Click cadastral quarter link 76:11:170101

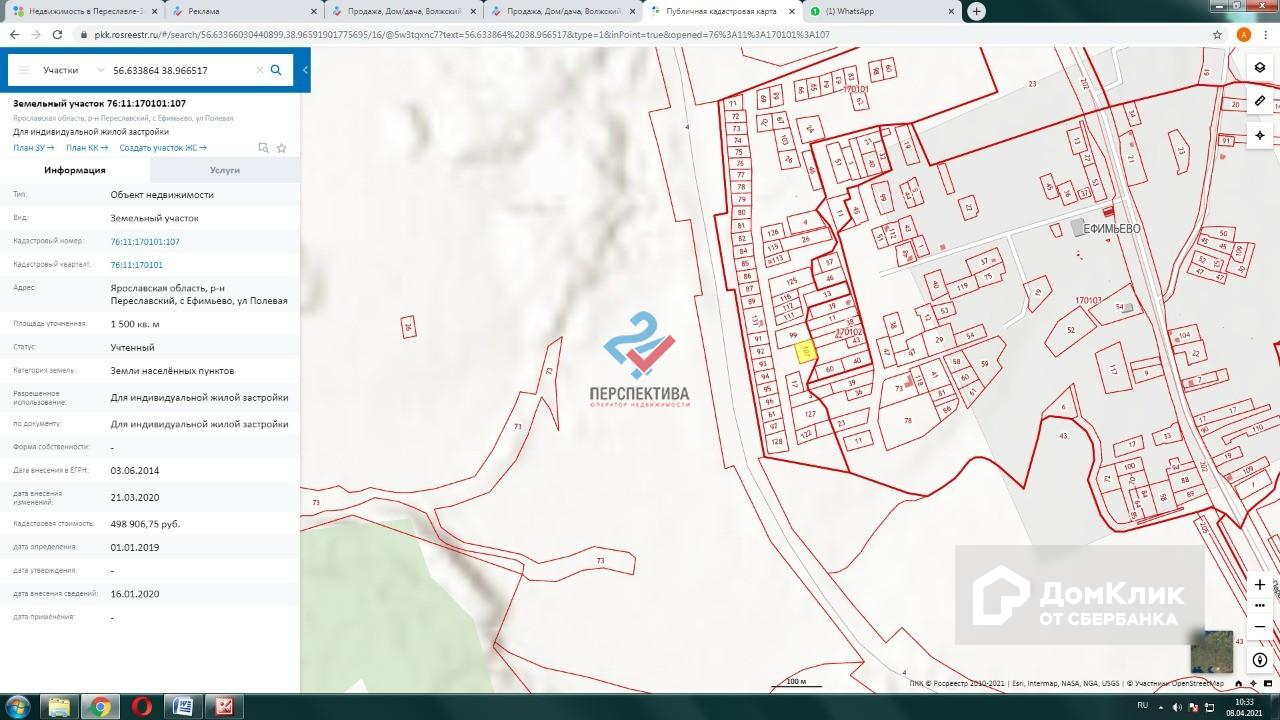(x=136, y=265)
